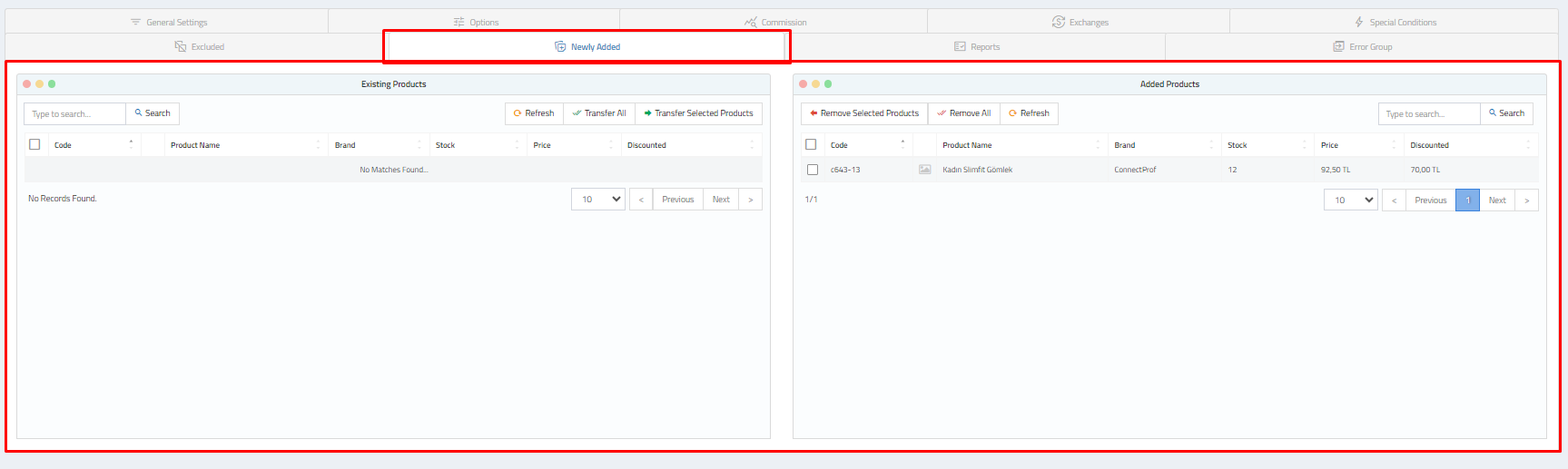
Task: Go to page 1 in Added Products pagination
Action: pos(1466,200)
